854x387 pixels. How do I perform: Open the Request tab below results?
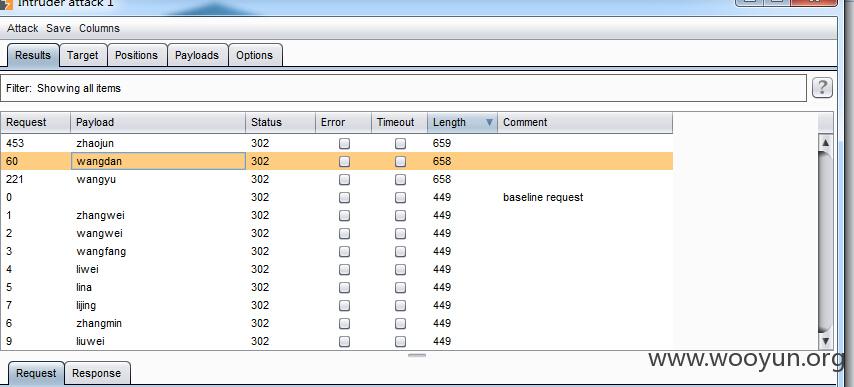point(36,373)
